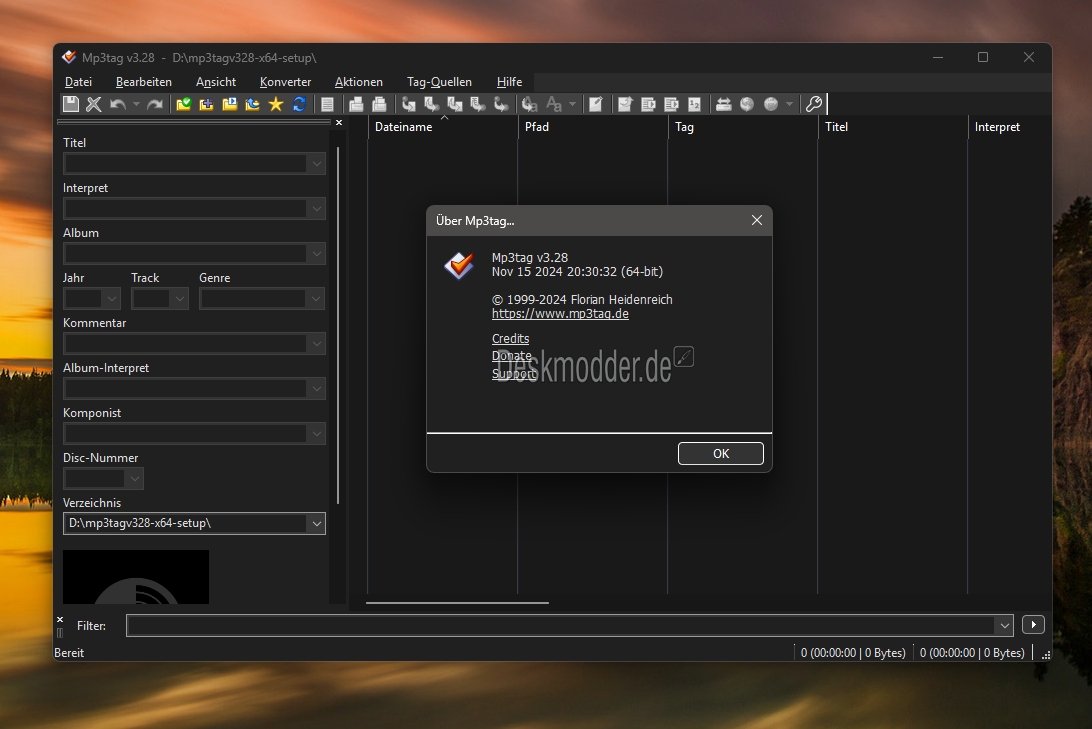The height and width of the screenshot is (729, 1092).
Task: Click the Save tag floppy disk icon
Action: click(70, 104)
